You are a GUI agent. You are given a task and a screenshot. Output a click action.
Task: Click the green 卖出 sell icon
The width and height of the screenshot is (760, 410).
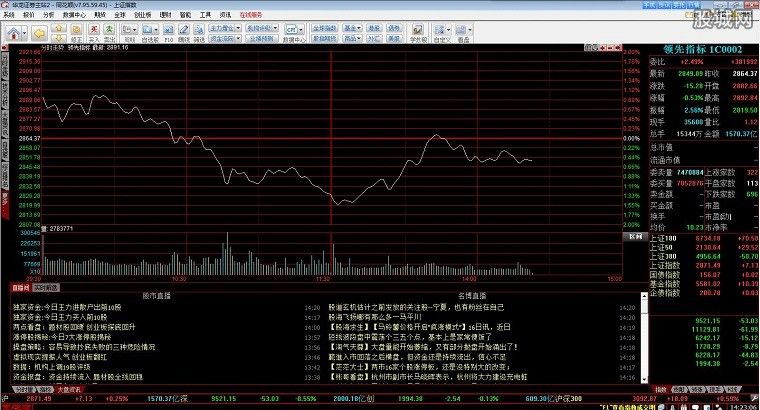point(109,31)
